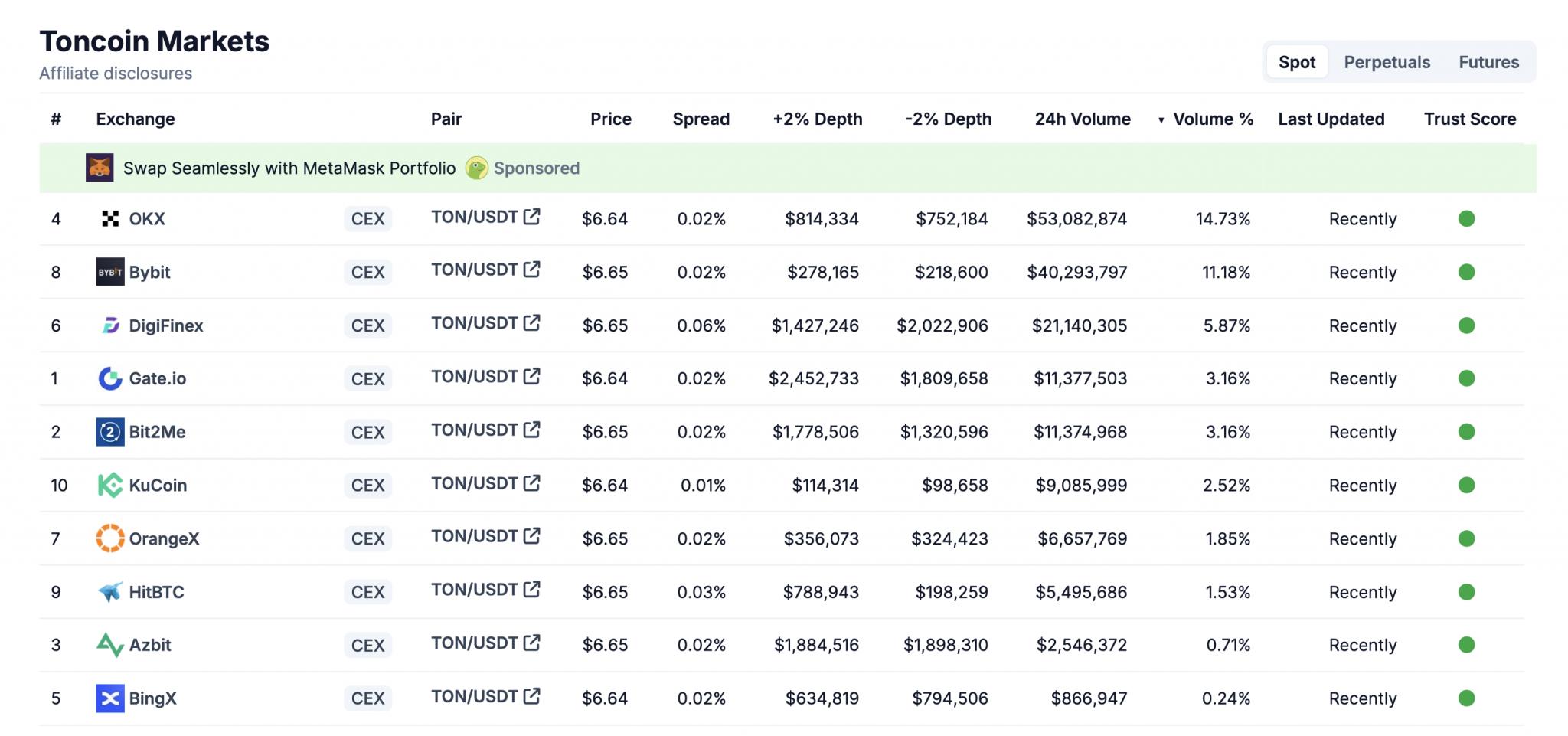Sort by the +2% Depth column header
Screen dimensions: 1568x736
coord(818,119)
